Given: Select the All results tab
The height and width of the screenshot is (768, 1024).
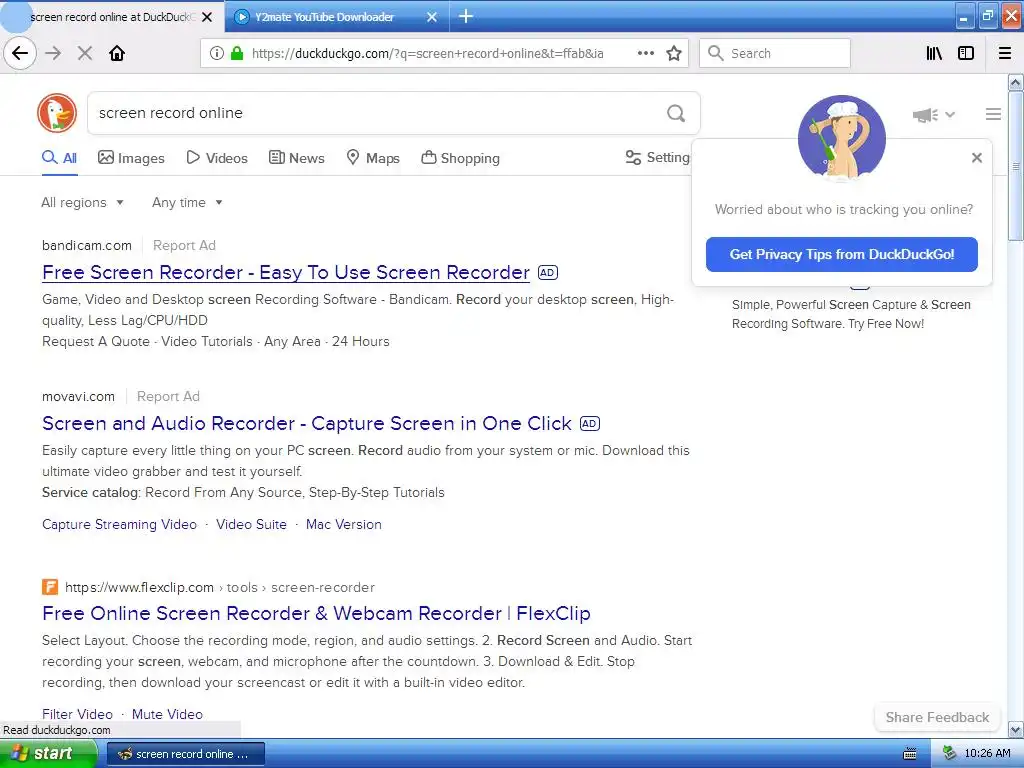Looking at the screenshot, I should pos(59,158).
